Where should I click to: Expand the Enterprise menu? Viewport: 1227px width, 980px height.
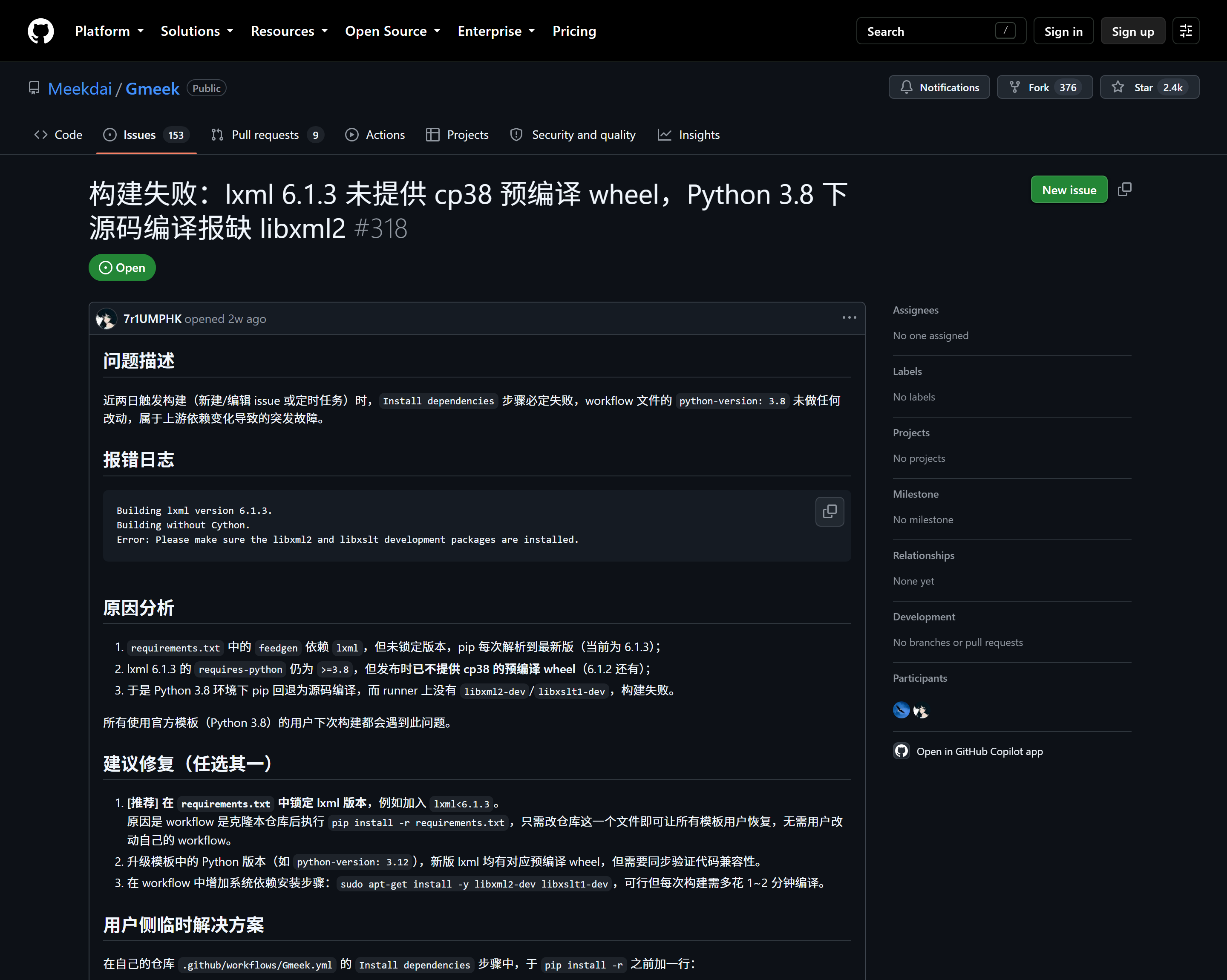tap(496, 31)
